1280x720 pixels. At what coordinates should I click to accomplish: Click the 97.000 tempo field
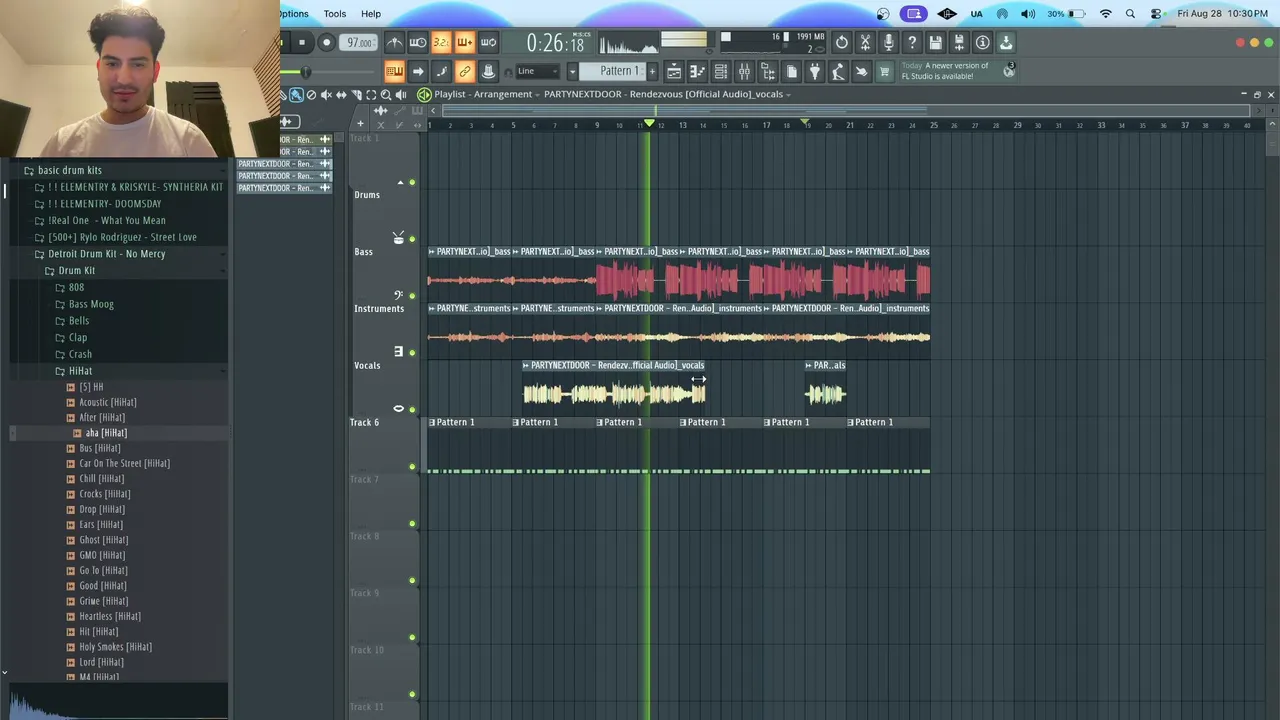pos(358,42)
